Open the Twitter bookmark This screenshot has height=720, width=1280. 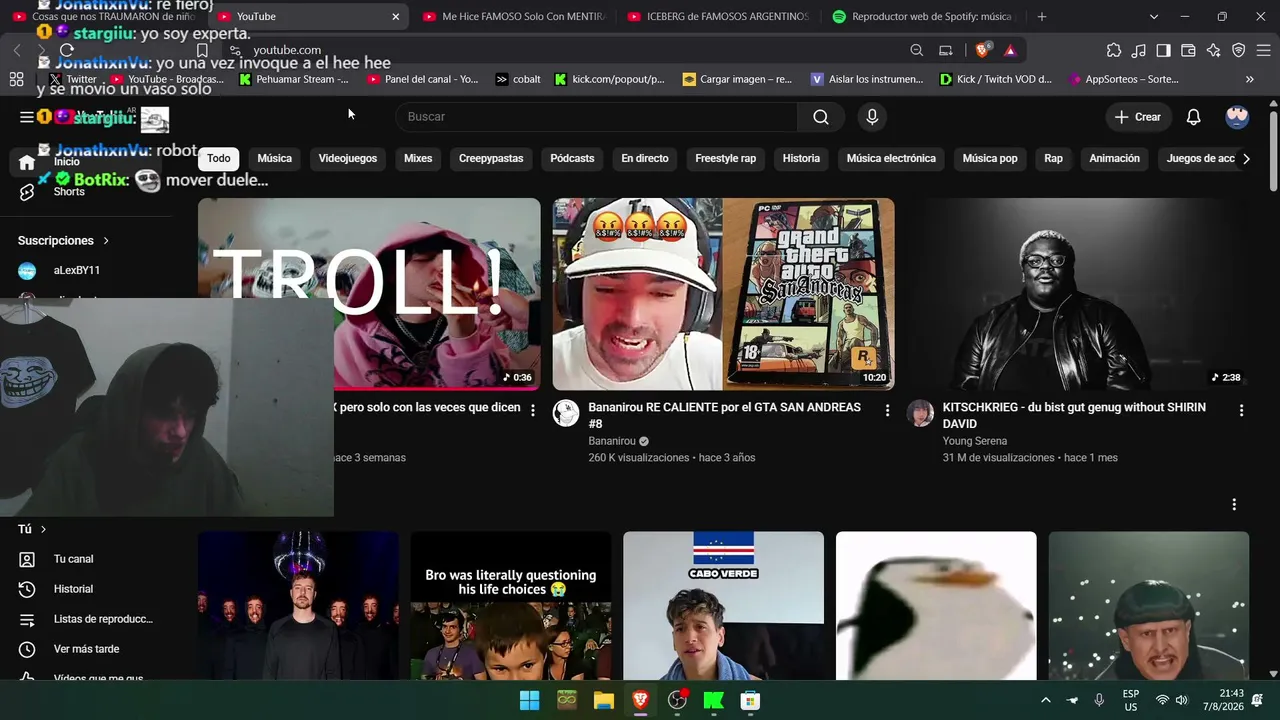coord(73,79)
